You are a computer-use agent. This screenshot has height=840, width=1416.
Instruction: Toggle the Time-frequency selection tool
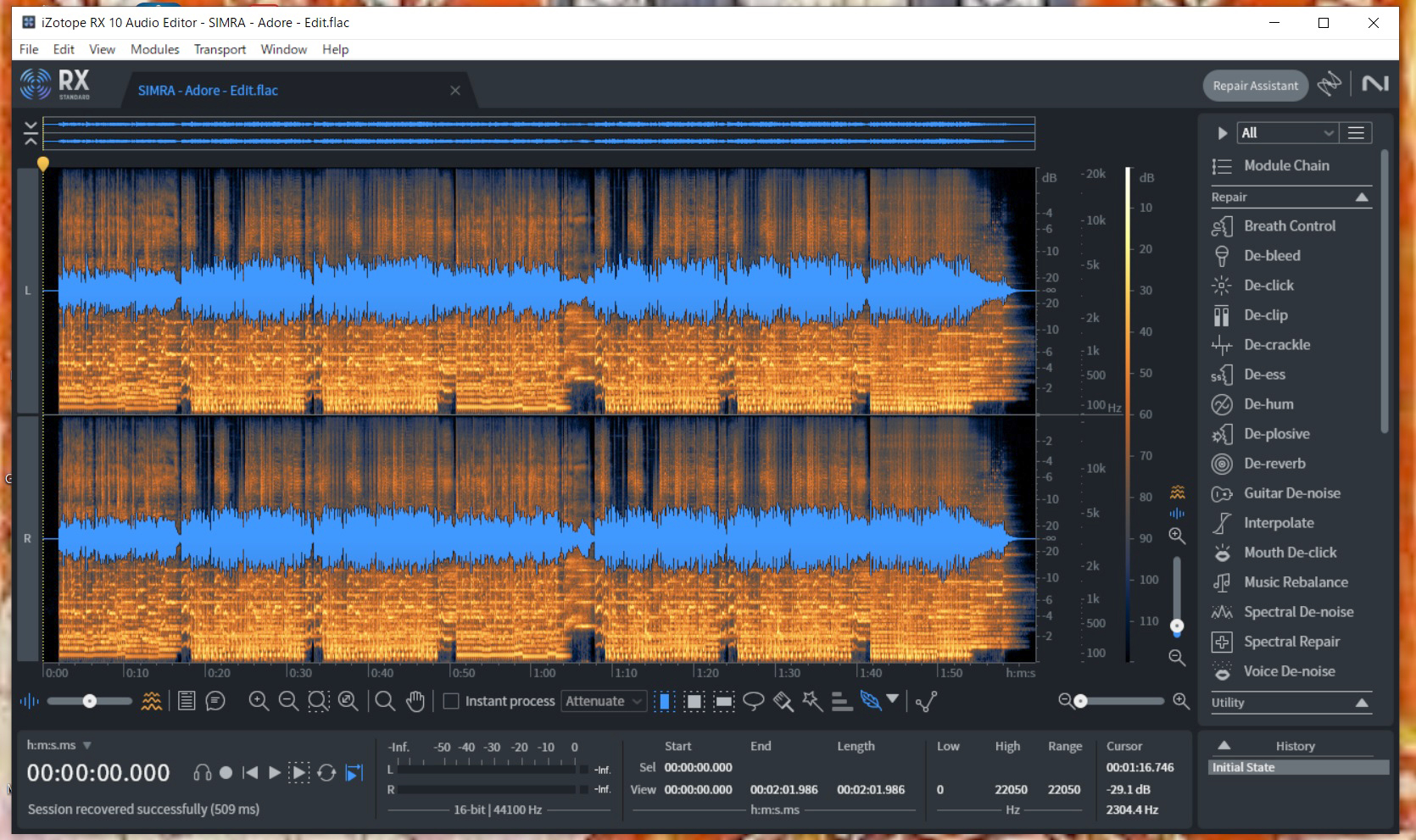pos(694,701)
